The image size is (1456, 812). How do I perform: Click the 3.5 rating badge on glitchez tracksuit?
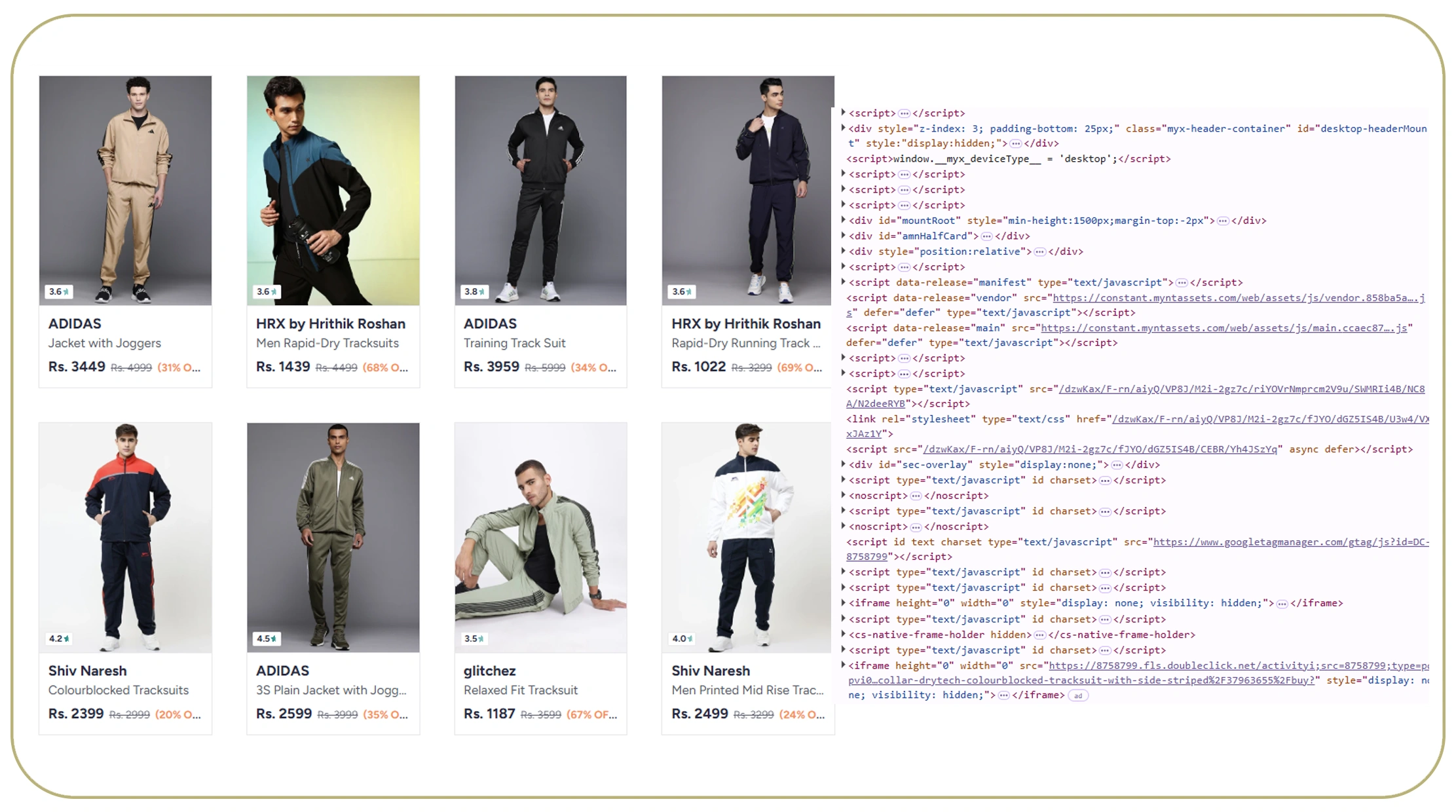(474, 638)
